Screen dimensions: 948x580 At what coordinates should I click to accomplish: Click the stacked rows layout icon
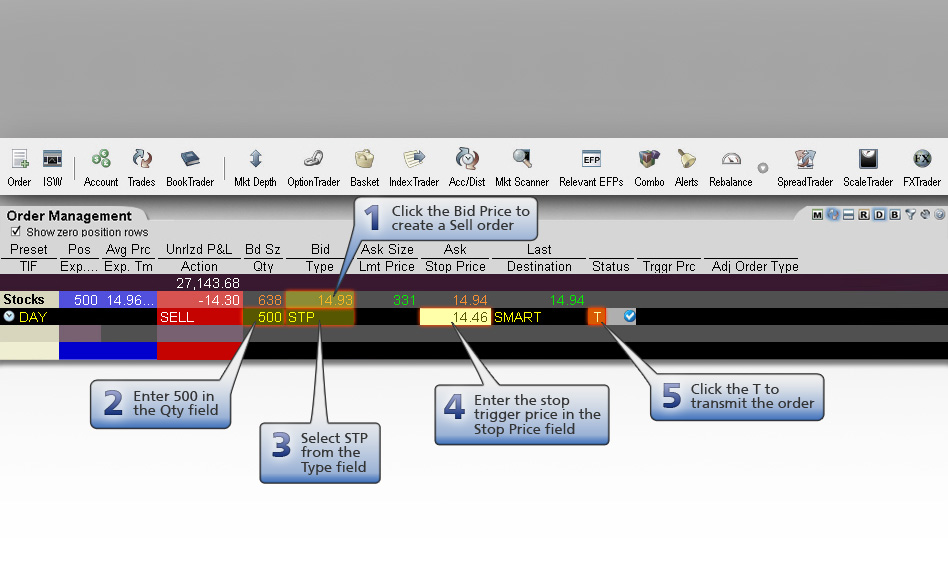pyautogui.click(x=848, y=215)
